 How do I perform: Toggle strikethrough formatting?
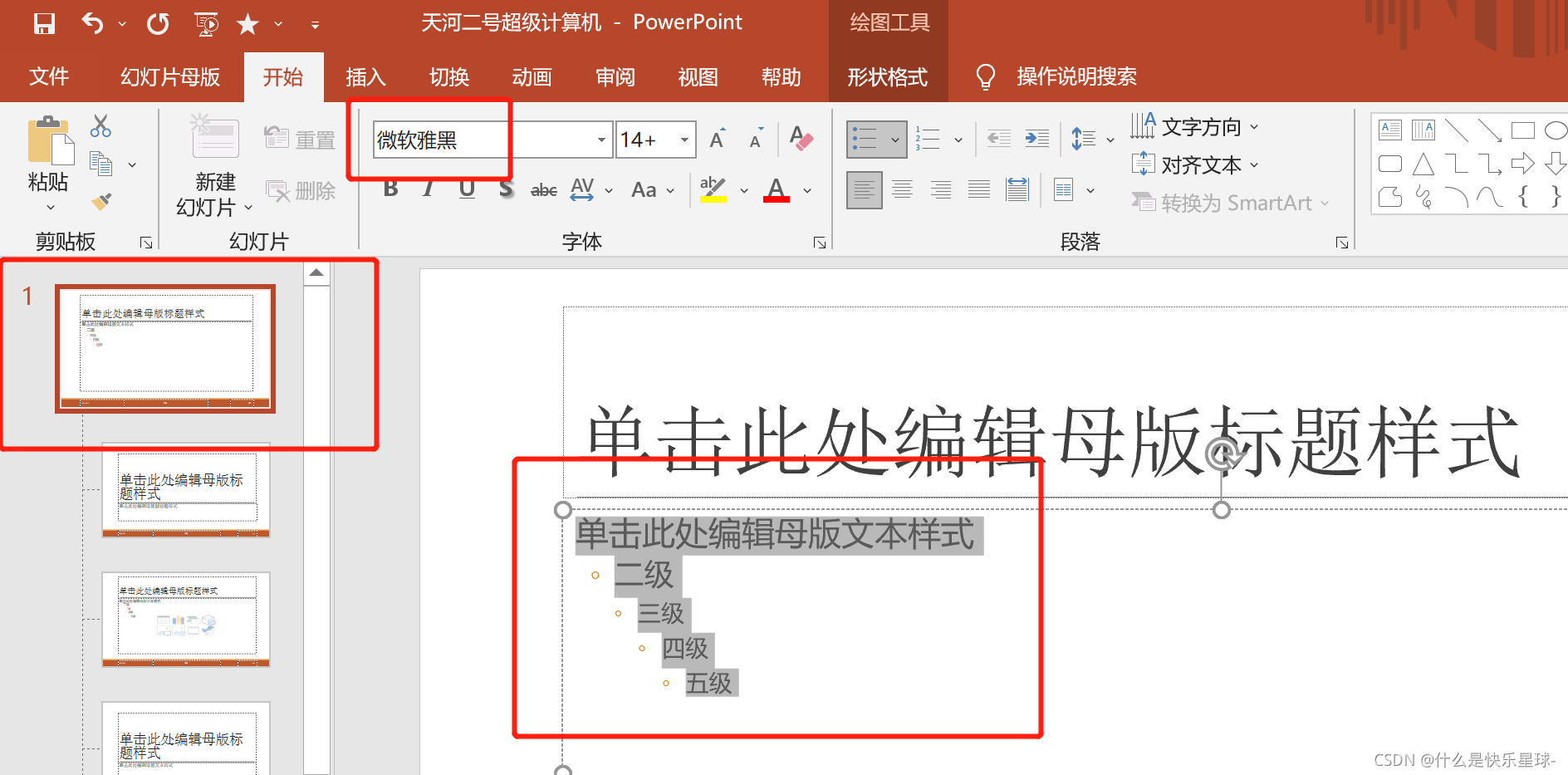[544, 190]
